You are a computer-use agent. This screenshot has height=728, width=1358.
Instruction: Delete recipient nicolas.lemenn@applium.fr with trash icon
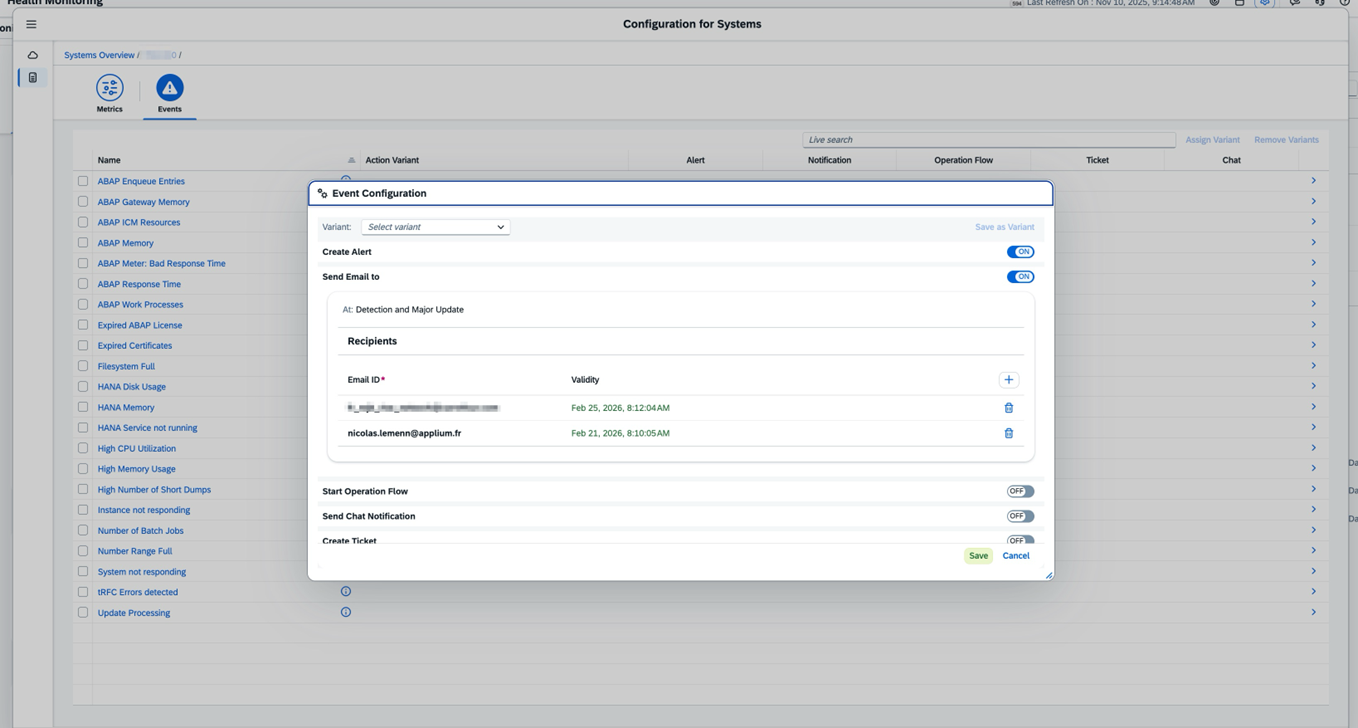pyautogui.click(x=1008, y=434)
